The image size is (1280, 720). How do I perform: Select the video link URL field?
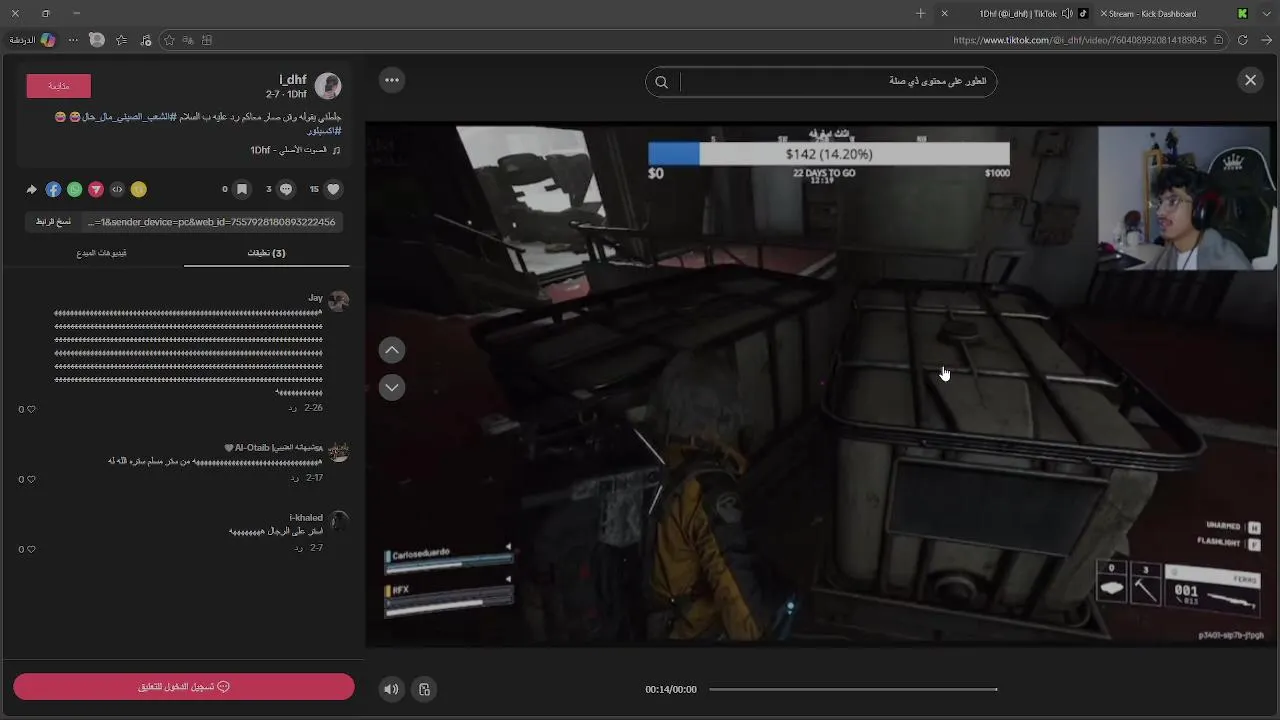coord(212,222)
